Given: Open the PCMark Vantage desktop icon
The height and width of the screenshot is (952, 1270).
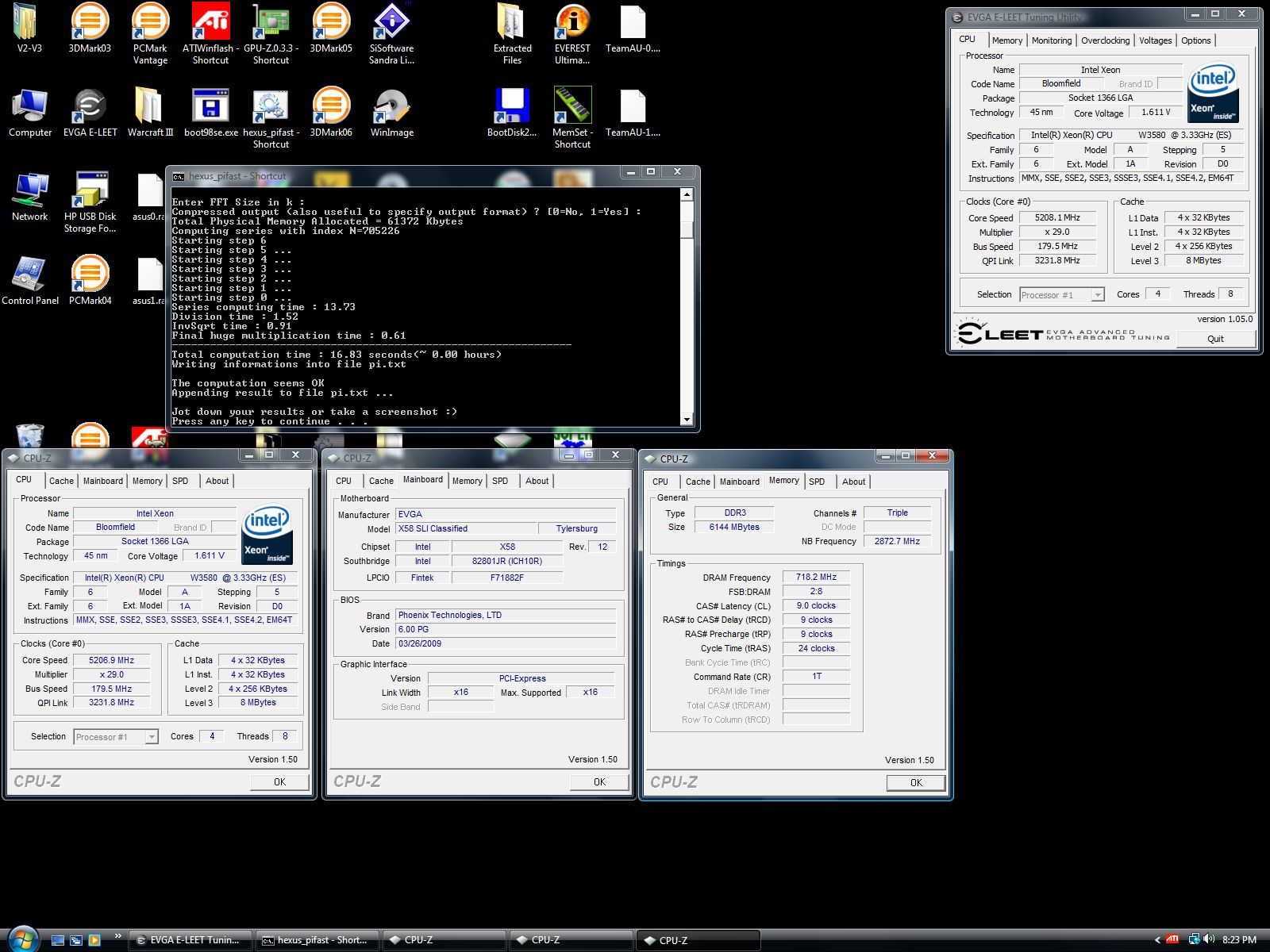Looking at the screenshot, I should pos(150,33).
